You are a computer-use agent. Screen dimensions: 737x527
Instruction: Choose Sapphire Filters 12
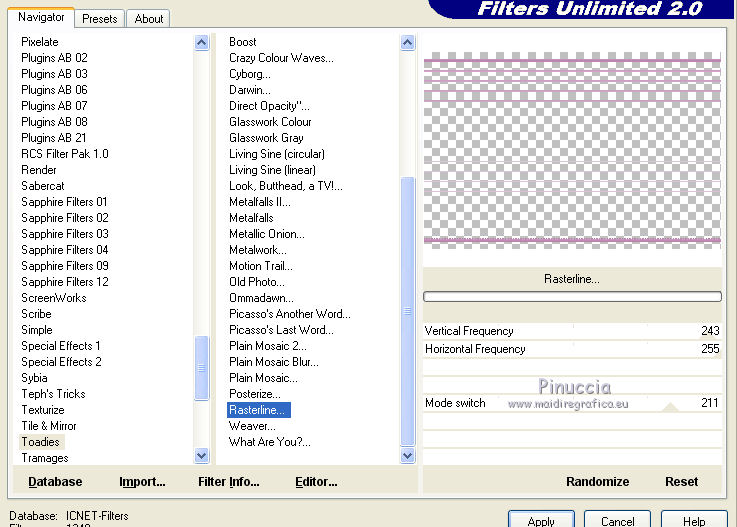point(64,282)
